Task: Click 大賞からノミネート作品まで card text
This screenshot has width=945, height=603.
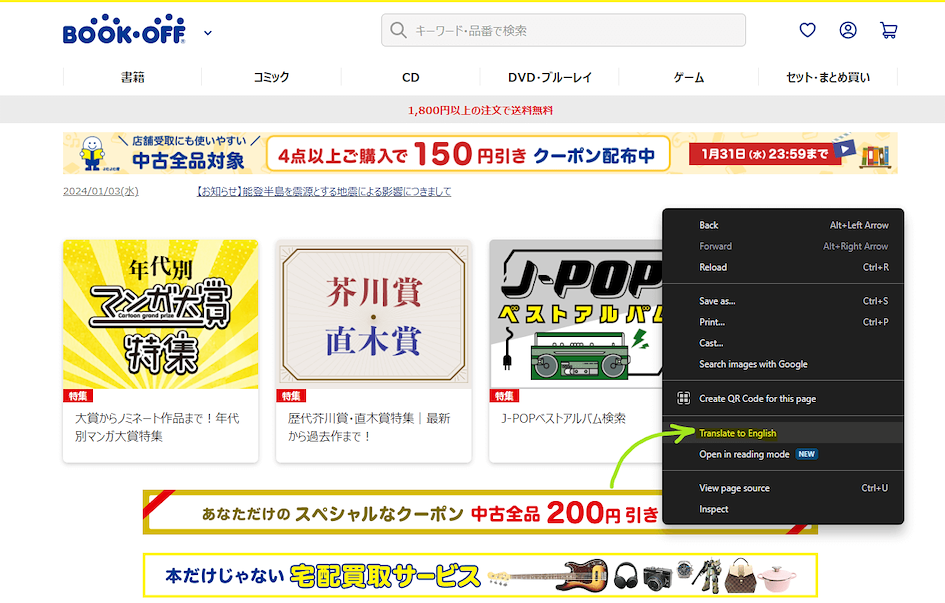Action: (x=157, y=426)
